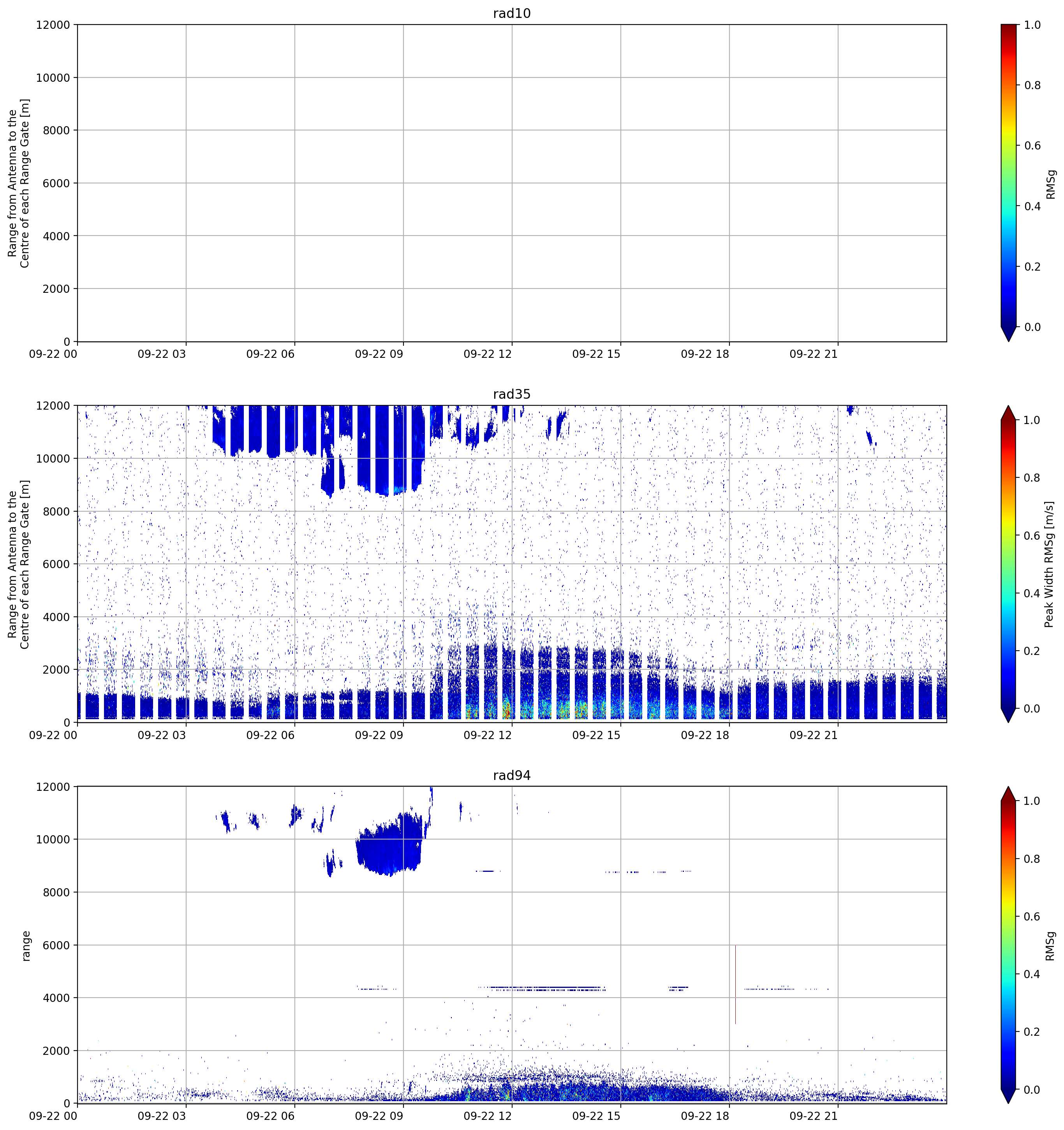Click the 8000 y-tick on rad94

pyautogui.click(x=56, y=893)
